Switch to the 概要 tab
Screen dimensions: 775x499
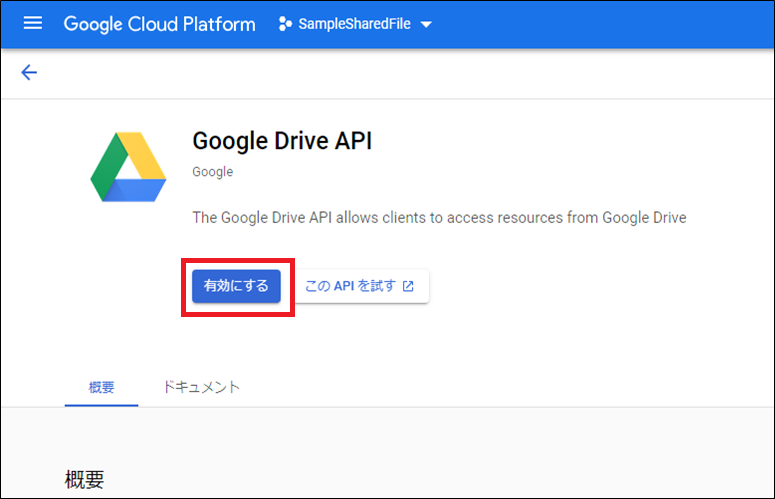tap(101, 387)
